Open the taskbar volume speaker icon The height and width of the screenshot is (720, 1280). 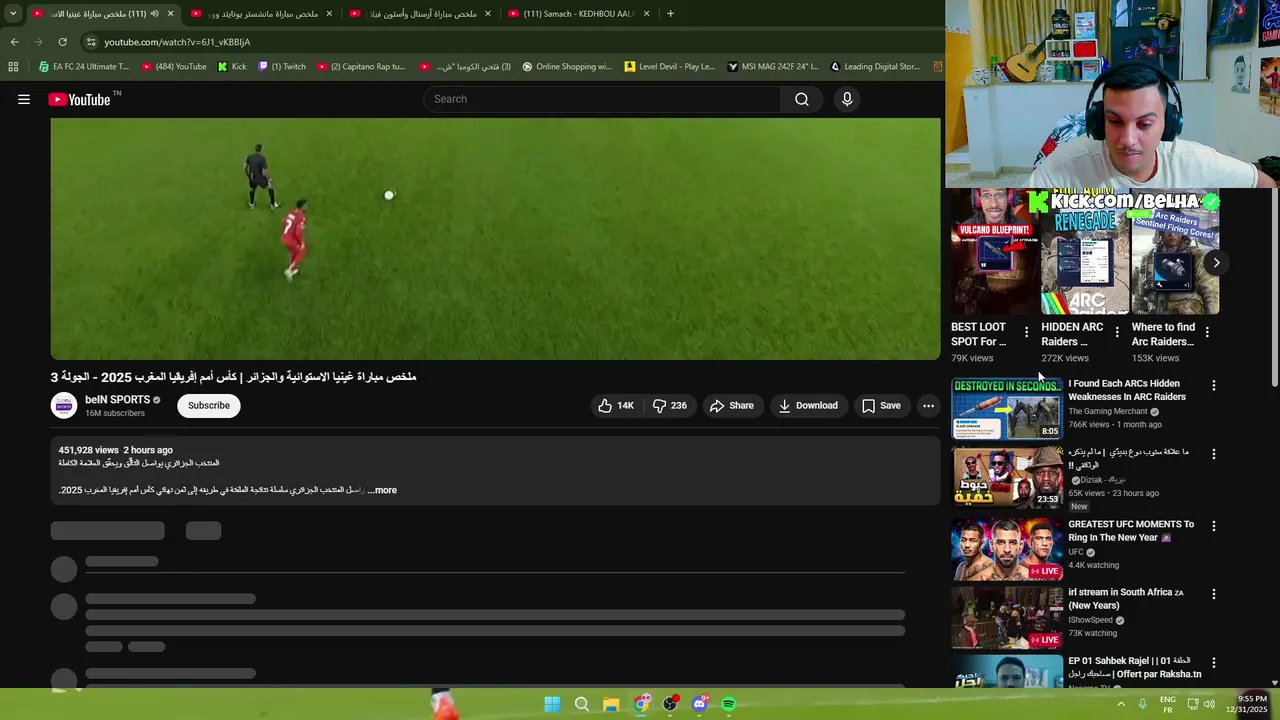click(1209, 704)
